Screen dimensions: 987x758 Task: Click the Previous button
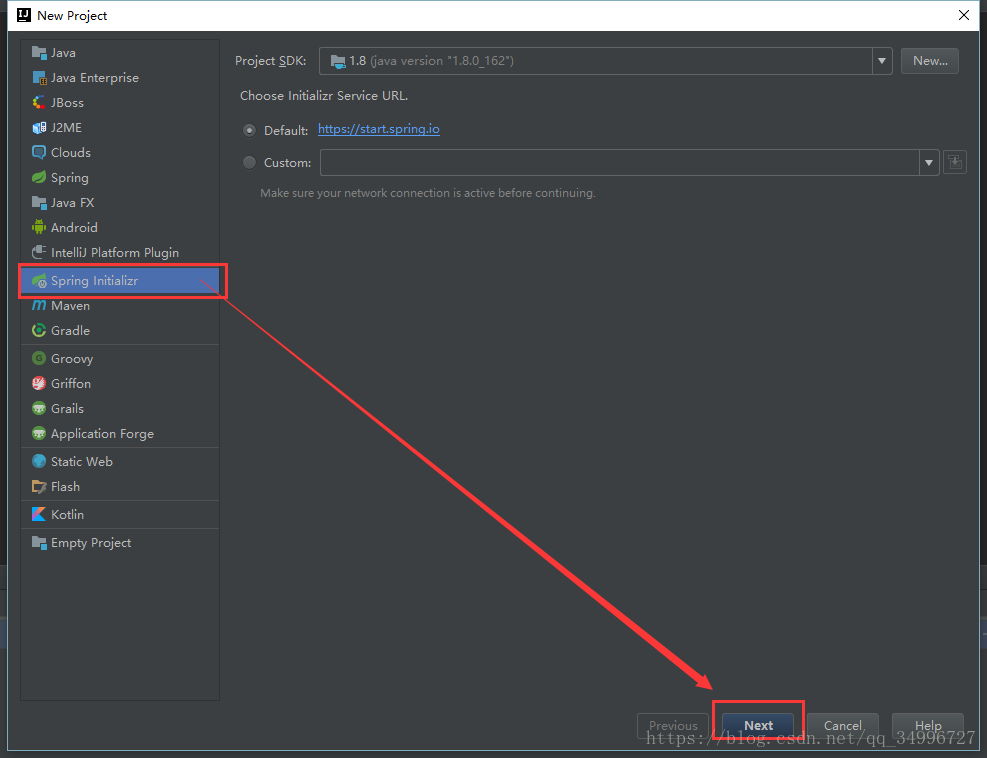(673, 725)
